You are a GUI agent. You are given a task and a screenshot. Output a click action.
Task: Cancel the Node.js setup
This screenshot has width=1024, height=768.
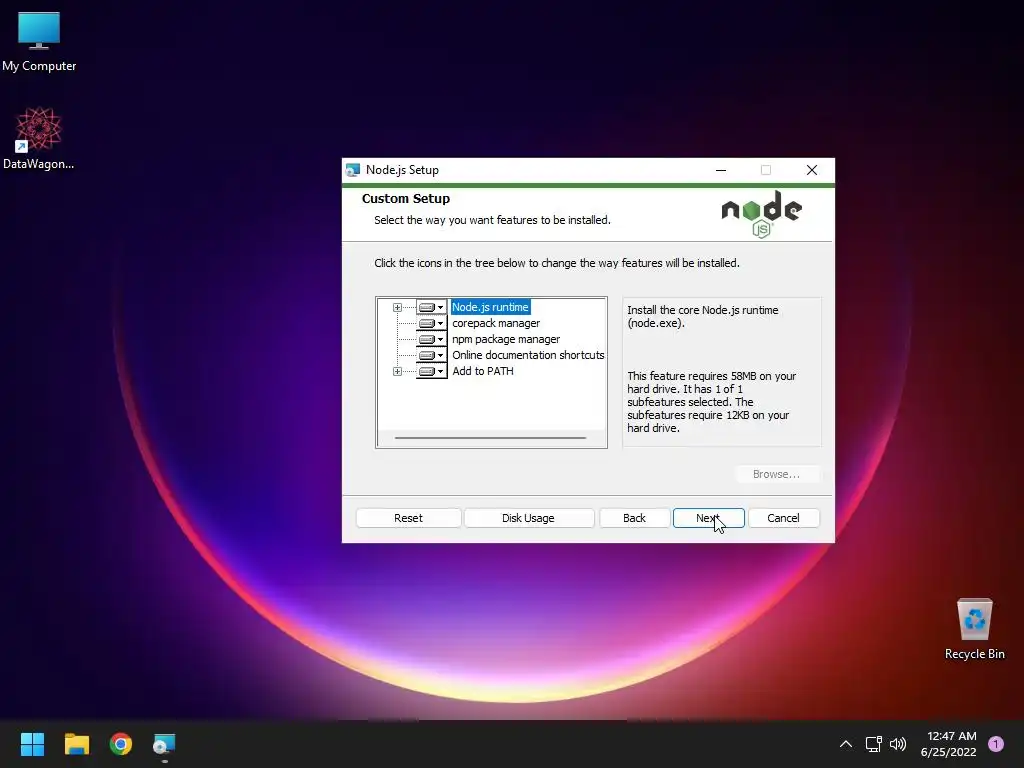783,518
